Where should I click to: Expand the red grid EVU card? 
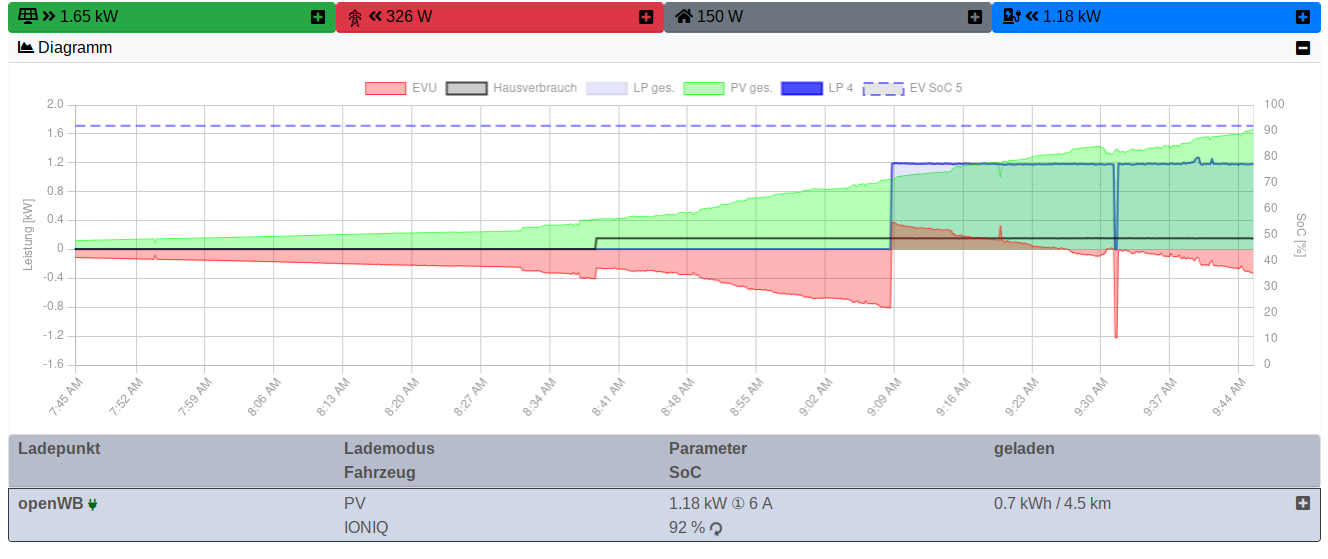(646, 17)
